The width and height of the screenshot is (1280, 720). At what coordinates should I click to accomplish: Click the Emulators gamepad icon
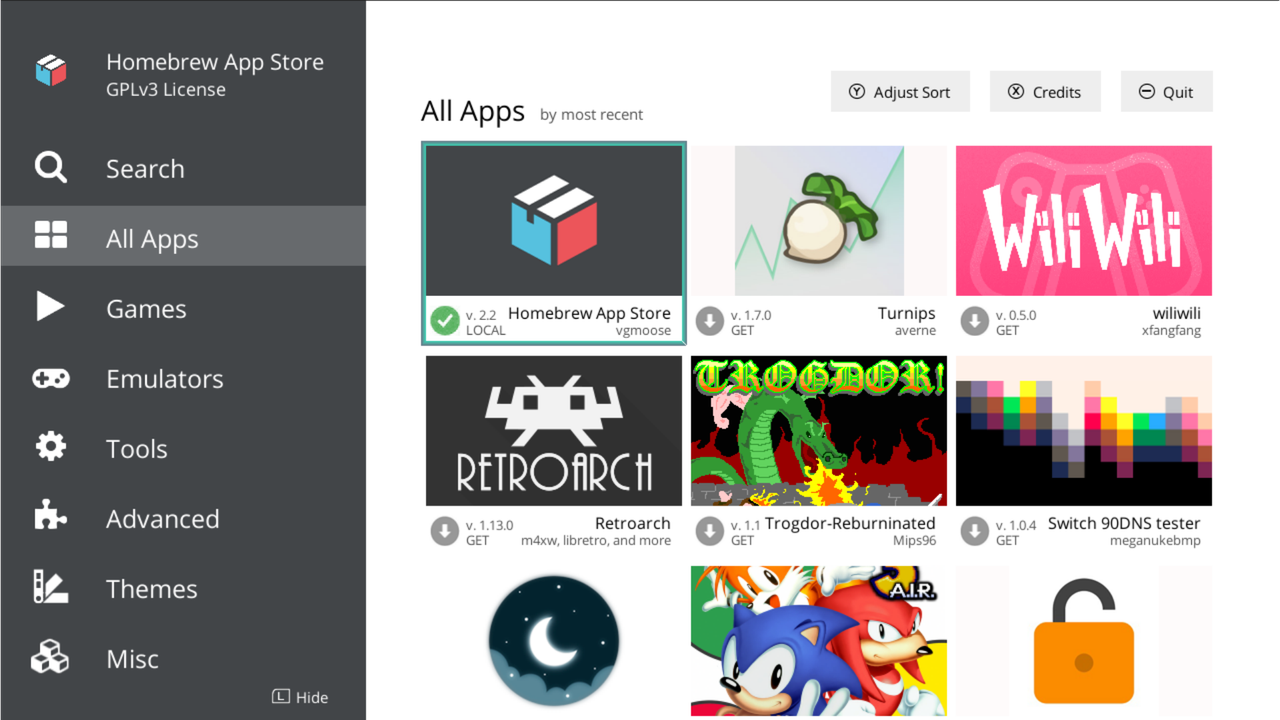coord(51,378)
